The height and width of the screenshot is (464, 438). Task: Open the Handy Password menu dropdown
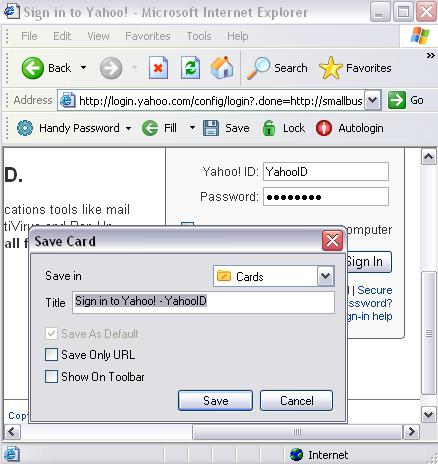(x=128, y=128)
